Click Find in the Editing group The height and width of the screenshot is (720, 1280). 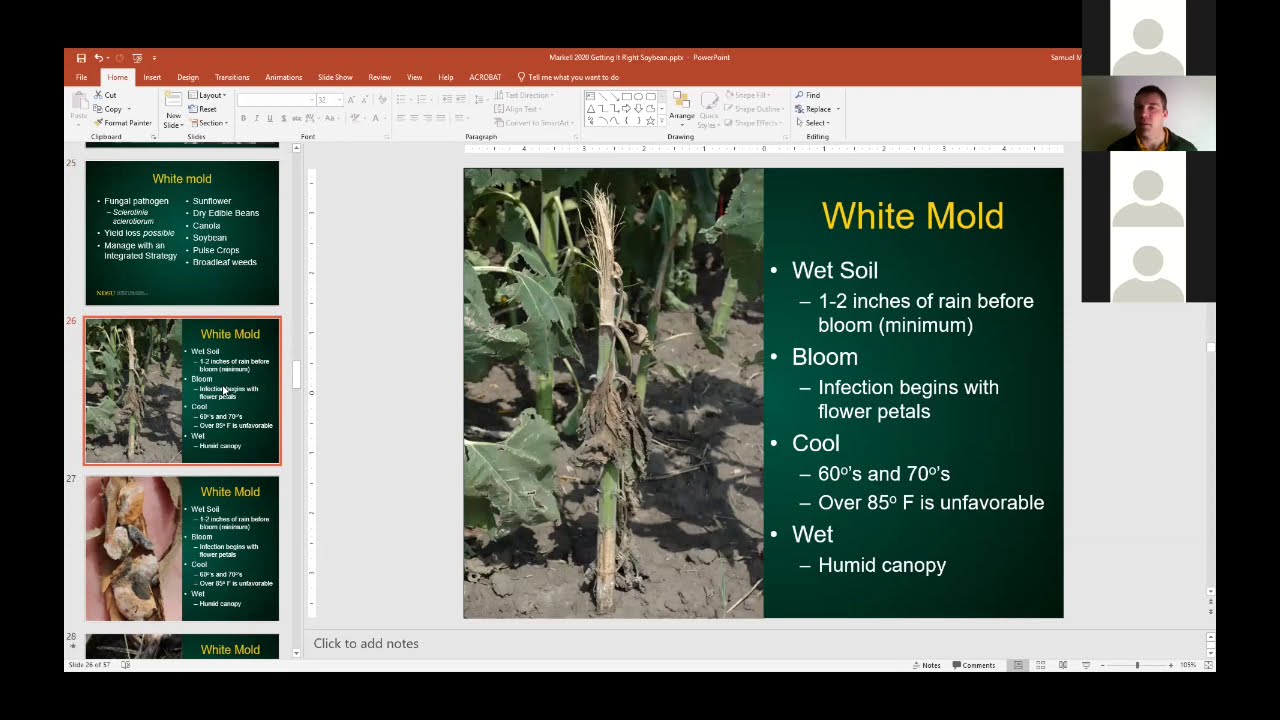(808, 95)
